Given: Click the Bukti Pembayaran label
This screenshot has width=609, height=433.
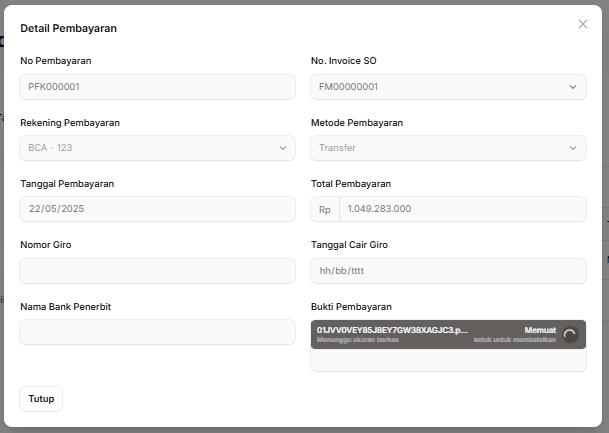Looking at the screenshot, I should [x=351, y=307].
